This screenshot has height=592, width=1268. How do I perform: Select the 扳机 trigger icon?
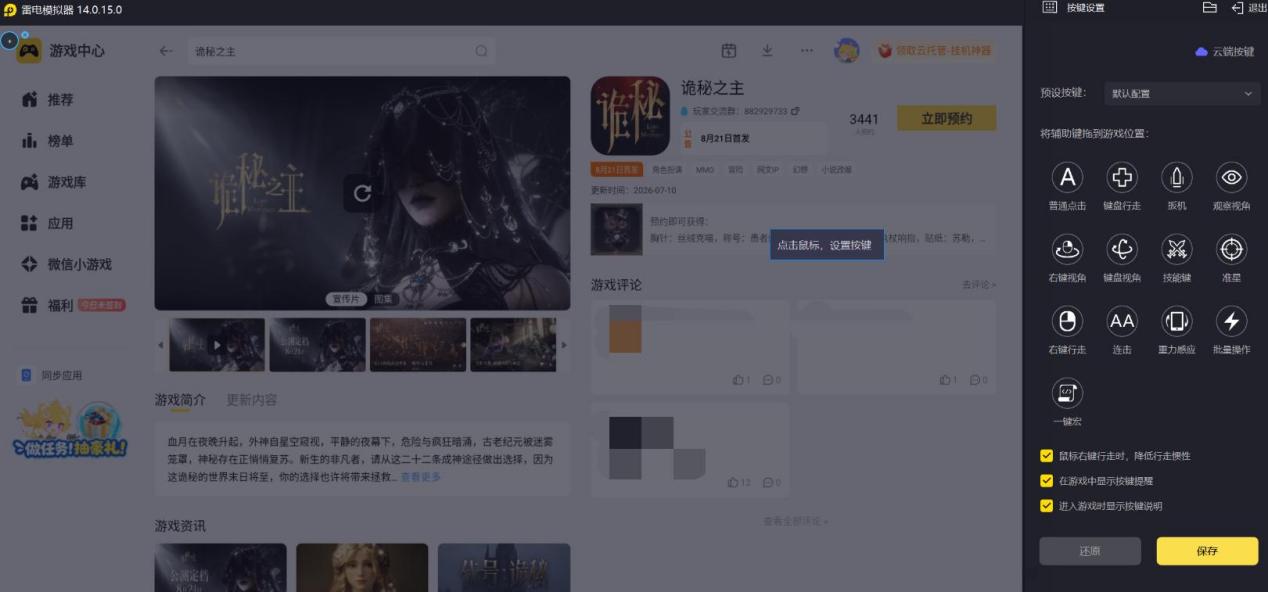(1176, 178)
